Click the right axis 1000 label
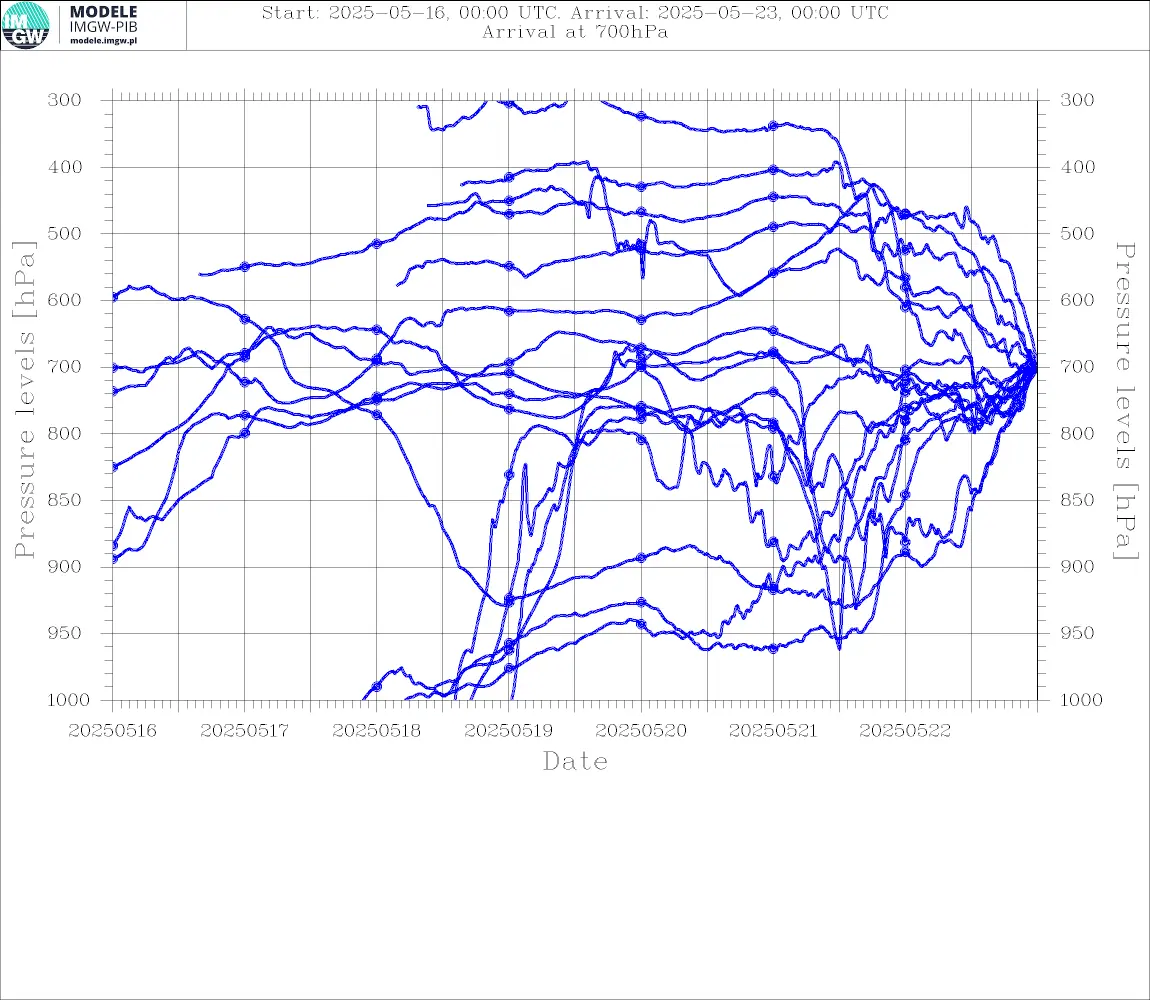Screen dimensions: 1150x1000 tap(1082, 700)
